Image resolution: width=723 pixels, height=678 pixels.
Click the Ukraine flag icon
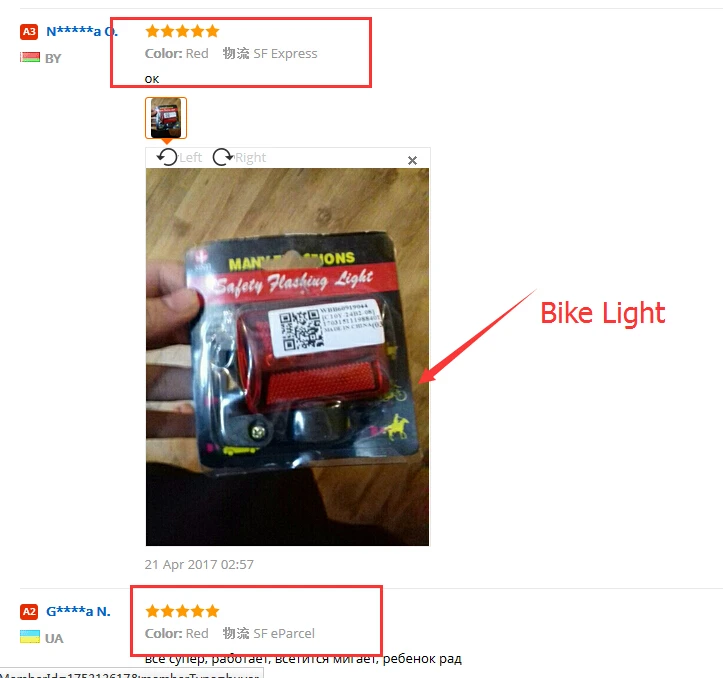30,637
